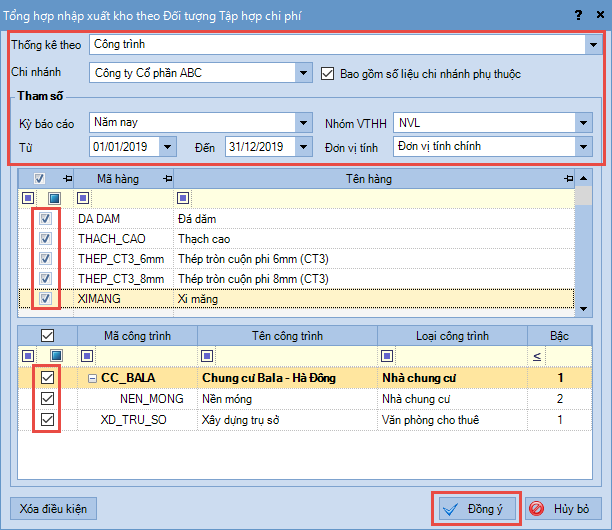Click the ≤ filter operator under Bậc
The image size is (612, 530).
[x=537, y=356]
